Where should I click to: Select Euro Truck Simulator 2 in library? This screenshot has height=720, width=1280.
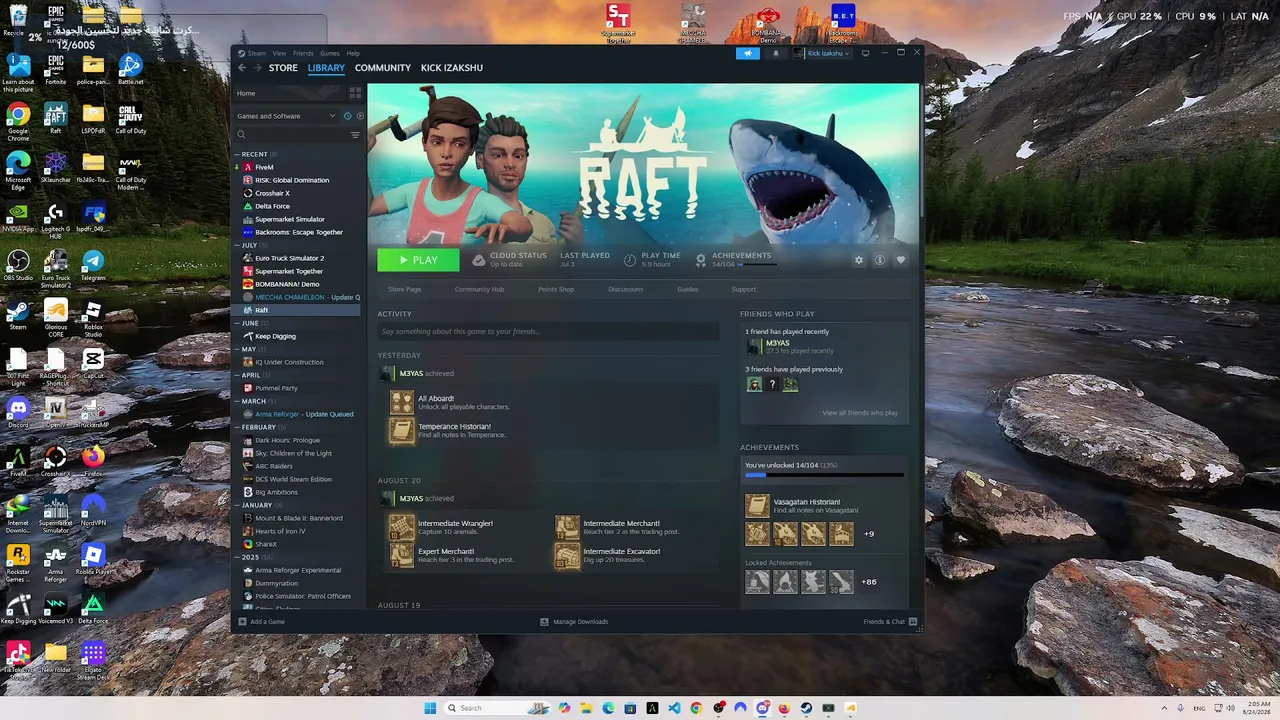pyautogui.click(x=290, y=258)
